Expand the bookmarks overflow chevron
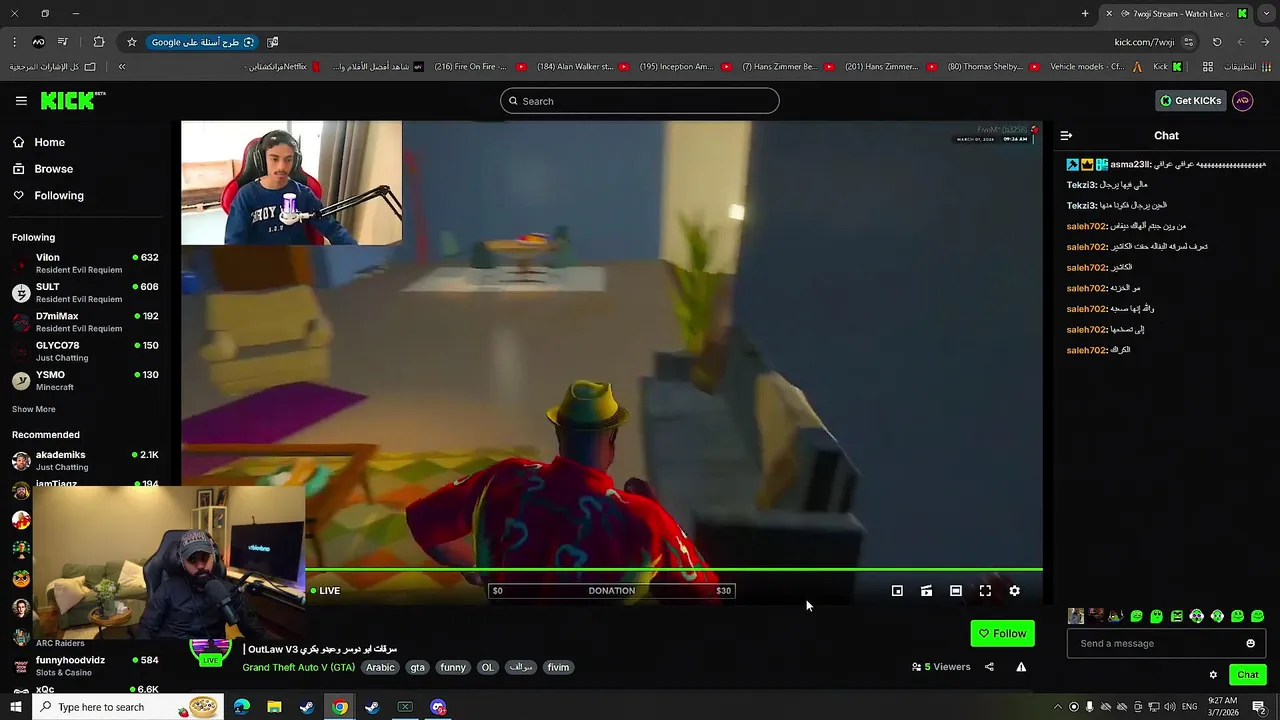Screen dimensions: 1280x720 pyautogui.click(x=122, y=67)
